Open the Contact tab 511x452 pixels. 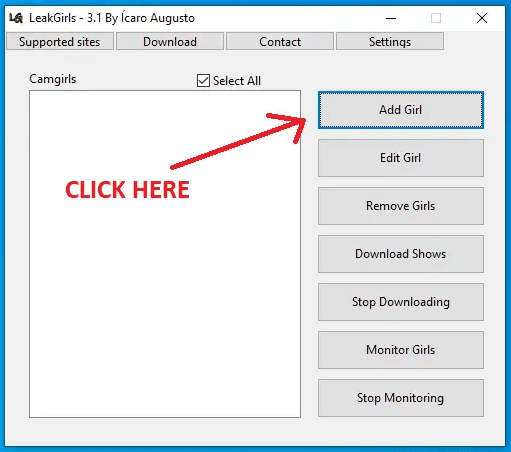[x=280, y=41]
